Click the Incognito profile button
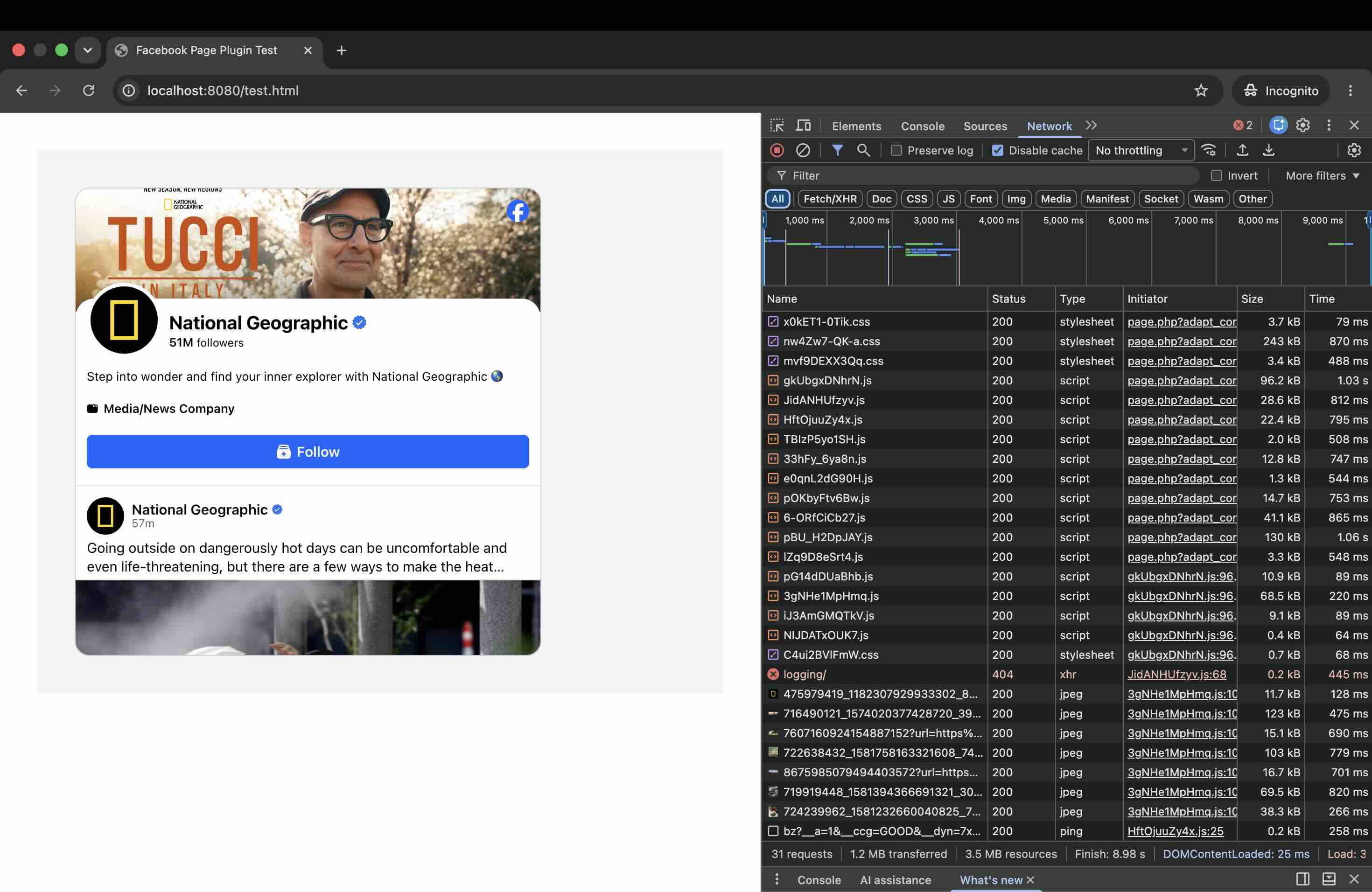Screen dimensions: 1372x892 (1281, 91)
